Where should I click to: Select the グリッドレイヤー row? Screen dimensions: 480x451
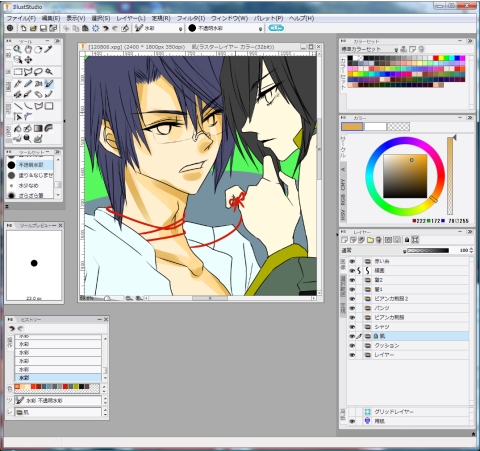tap(409, 412)
